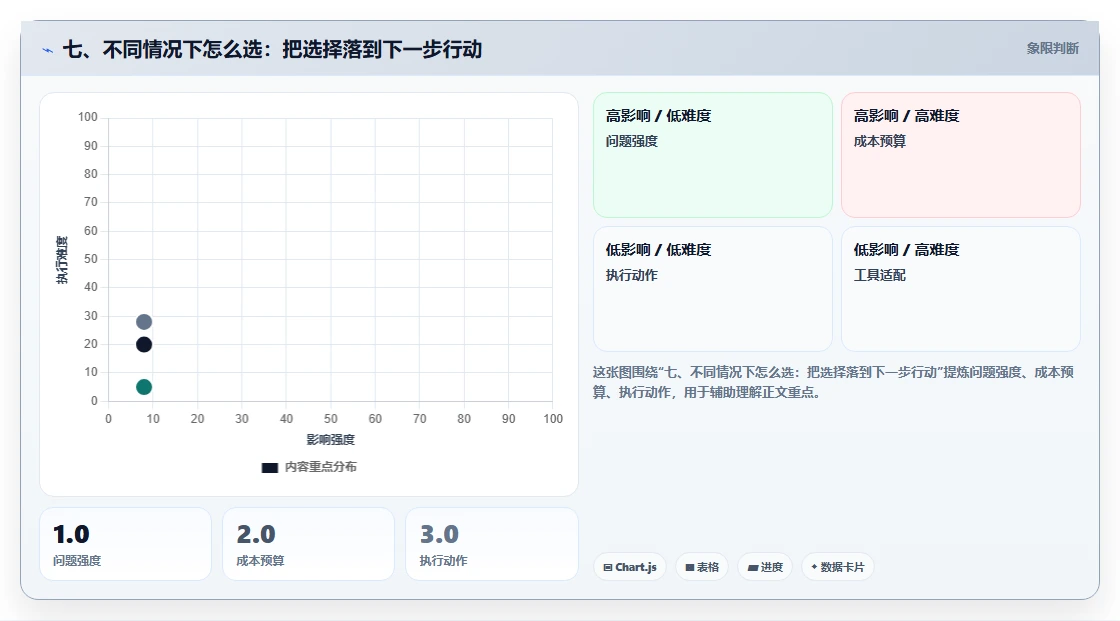
Task: Click 问题强度 text in green quadrant card
Action: 631,141
